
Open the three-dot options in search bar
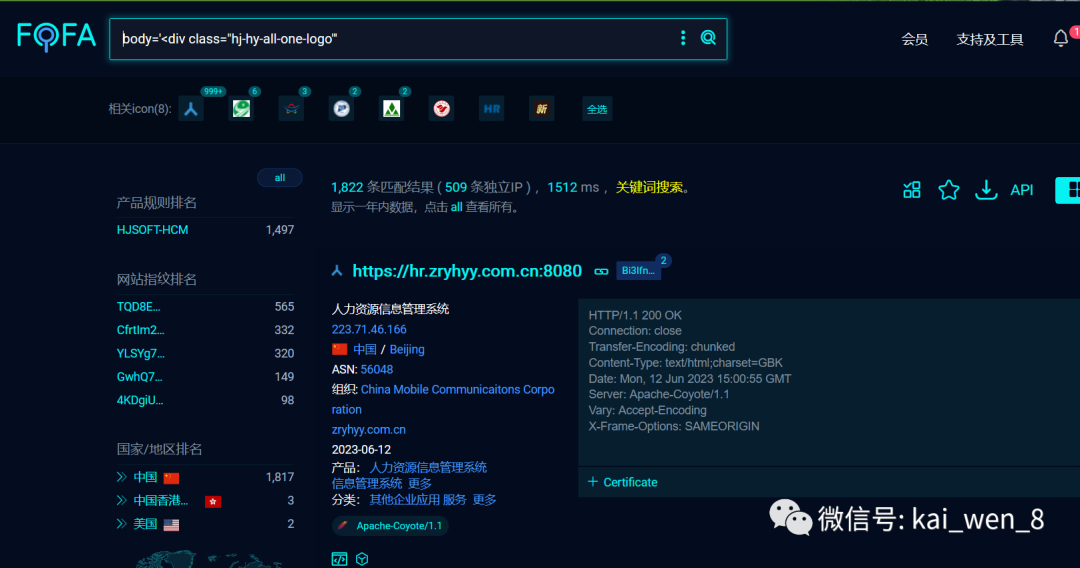pos(683,38)
